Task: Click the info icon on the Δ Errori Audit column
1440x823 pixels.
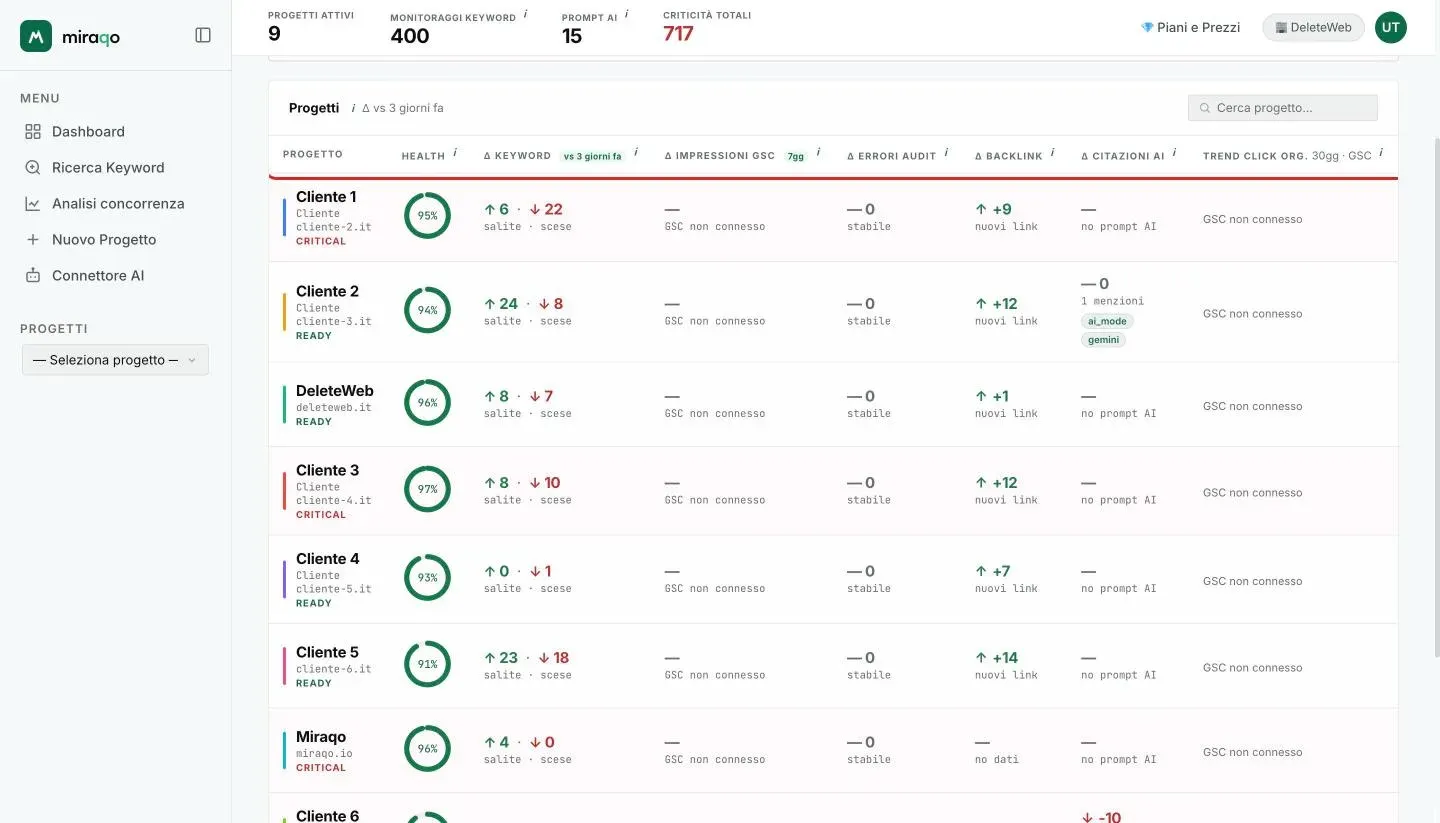Action: pyautogui.click(x=946, y=153)
